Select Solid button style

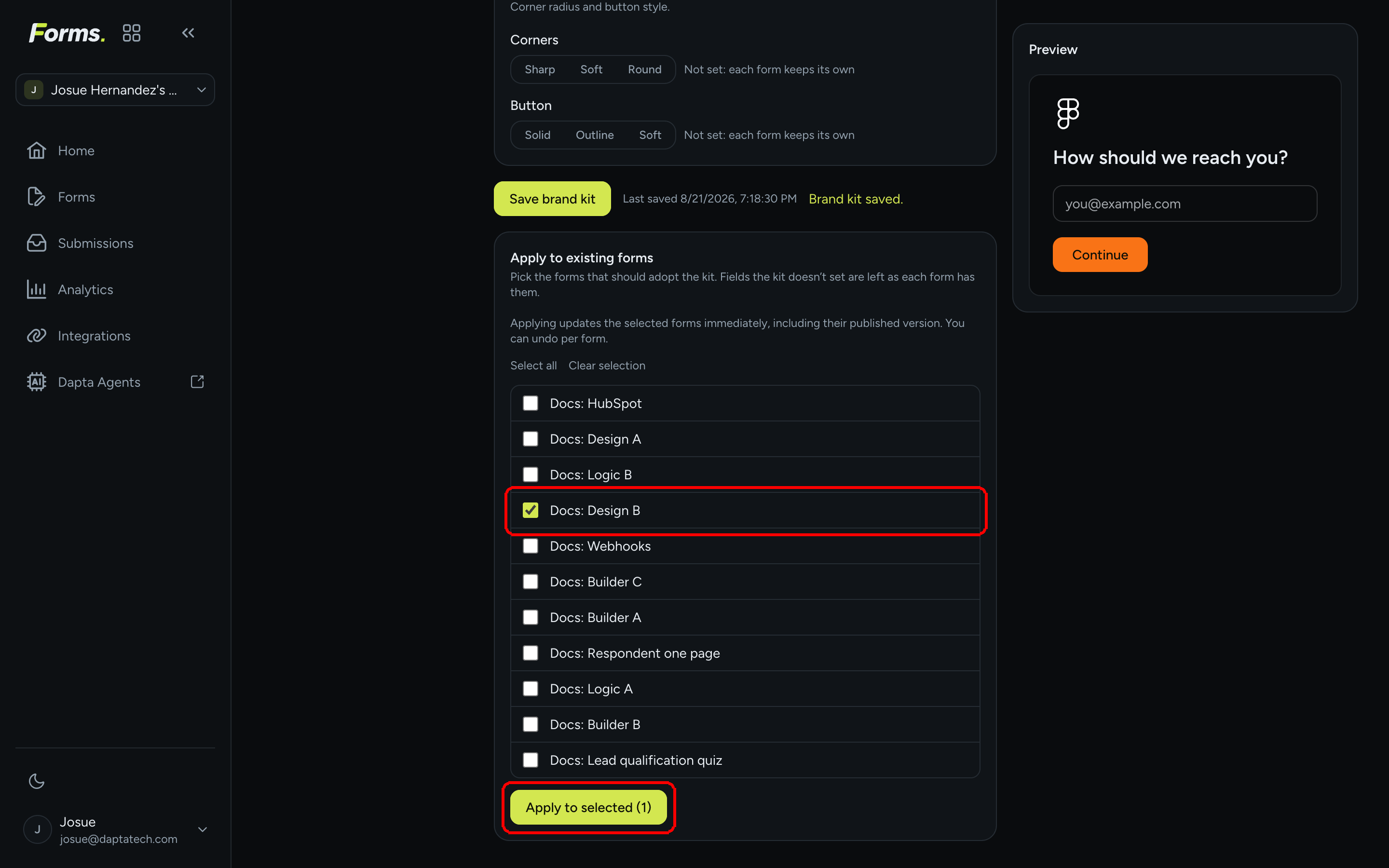point(537,135)
